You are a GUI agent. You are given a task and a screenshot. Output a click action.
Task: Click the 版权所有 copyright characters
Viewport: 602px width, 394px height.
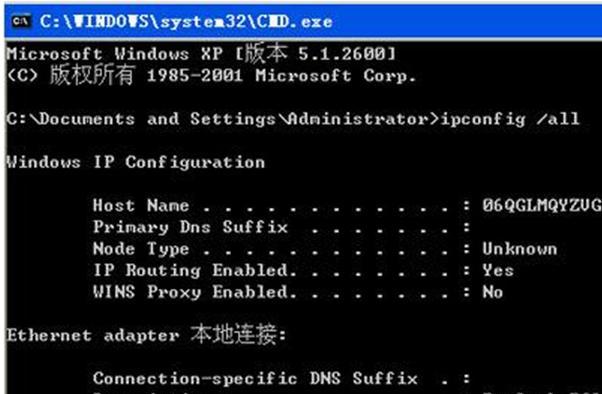coord(92,75)
